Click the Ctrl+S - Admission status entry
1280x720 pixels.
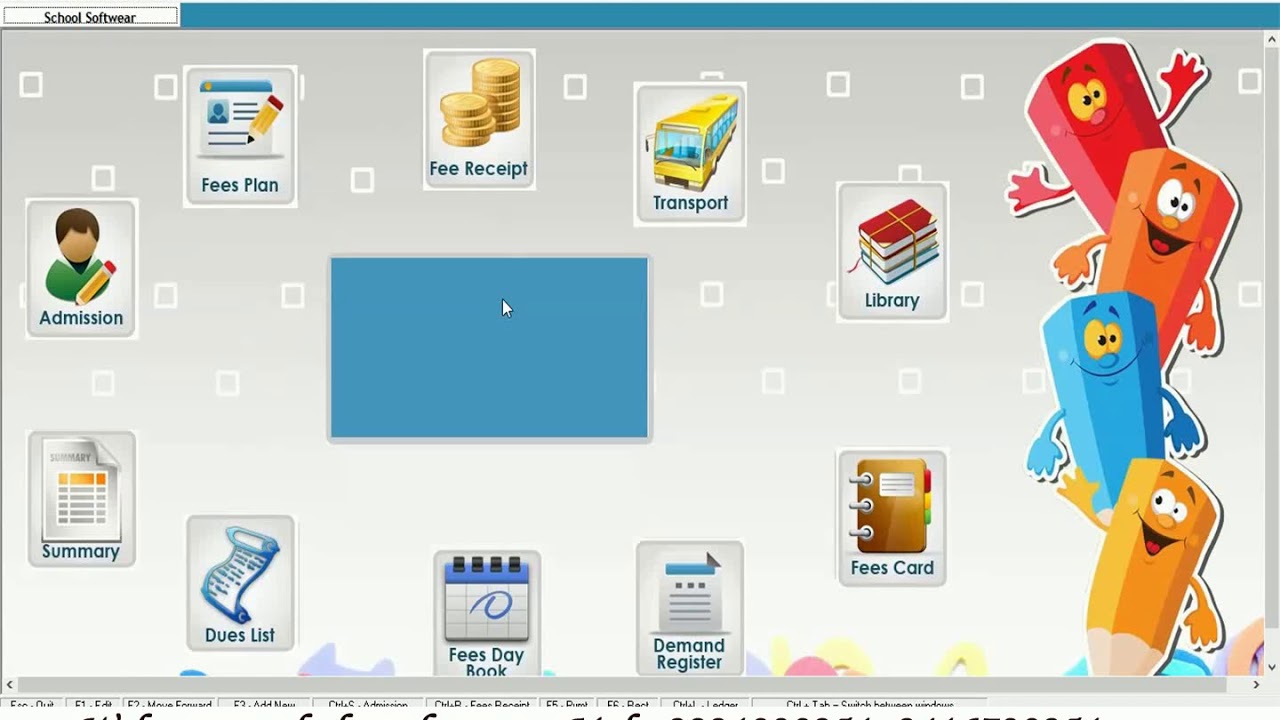[x=368, y=705]
